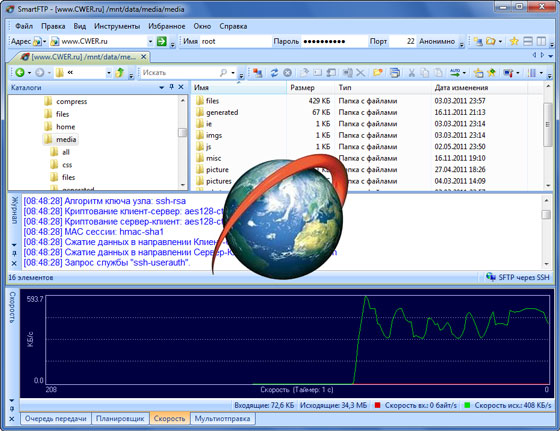Image resolution: width=560 pixels, height=431 pixels.
Task: Open the Избранное menu
Action: 167,26
